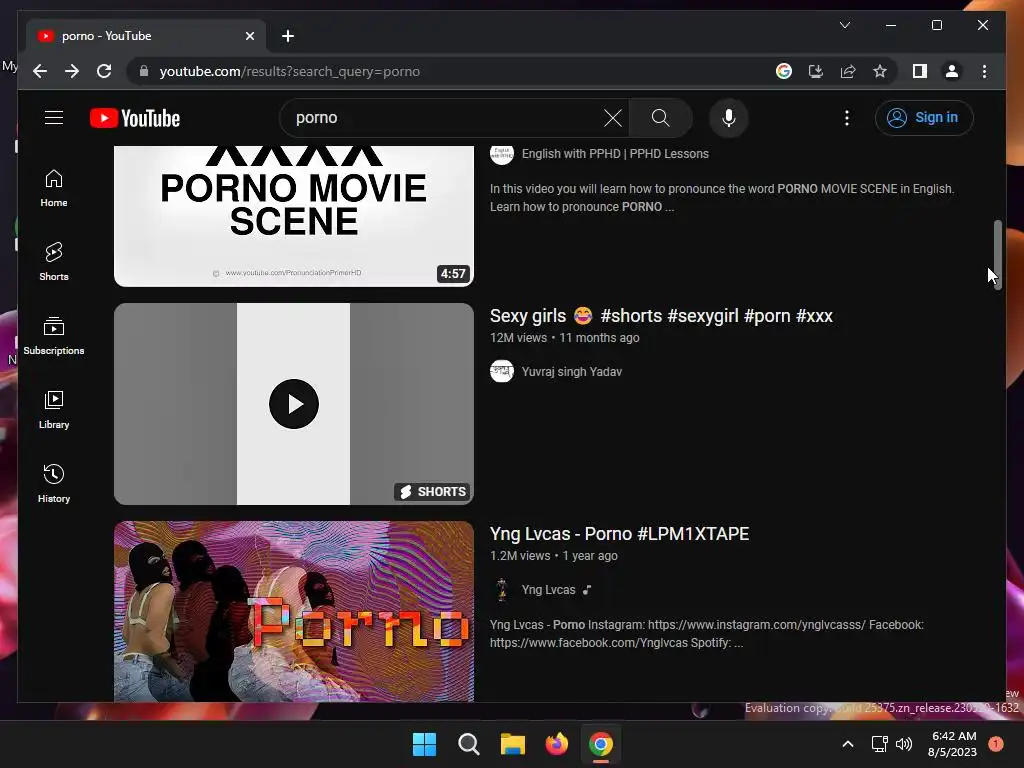Open the Sexy girls #shorts video title

coord(661,316)
